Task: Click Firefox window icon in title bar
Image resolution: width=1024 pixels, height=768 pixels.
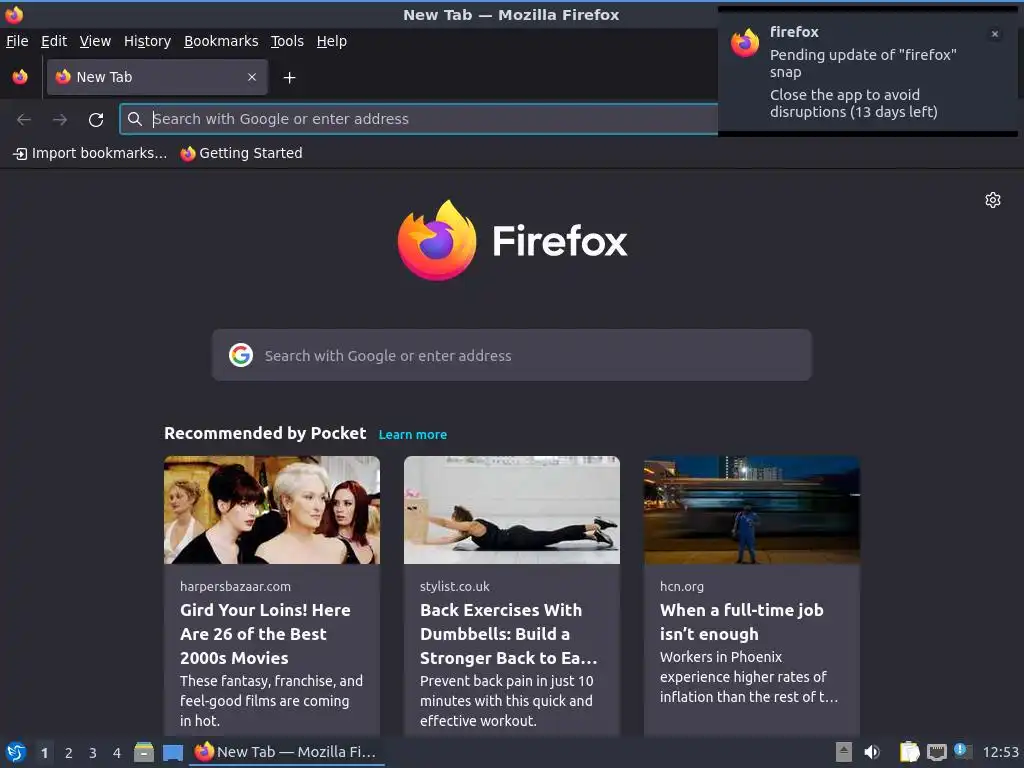Action: tap(14, 14)
